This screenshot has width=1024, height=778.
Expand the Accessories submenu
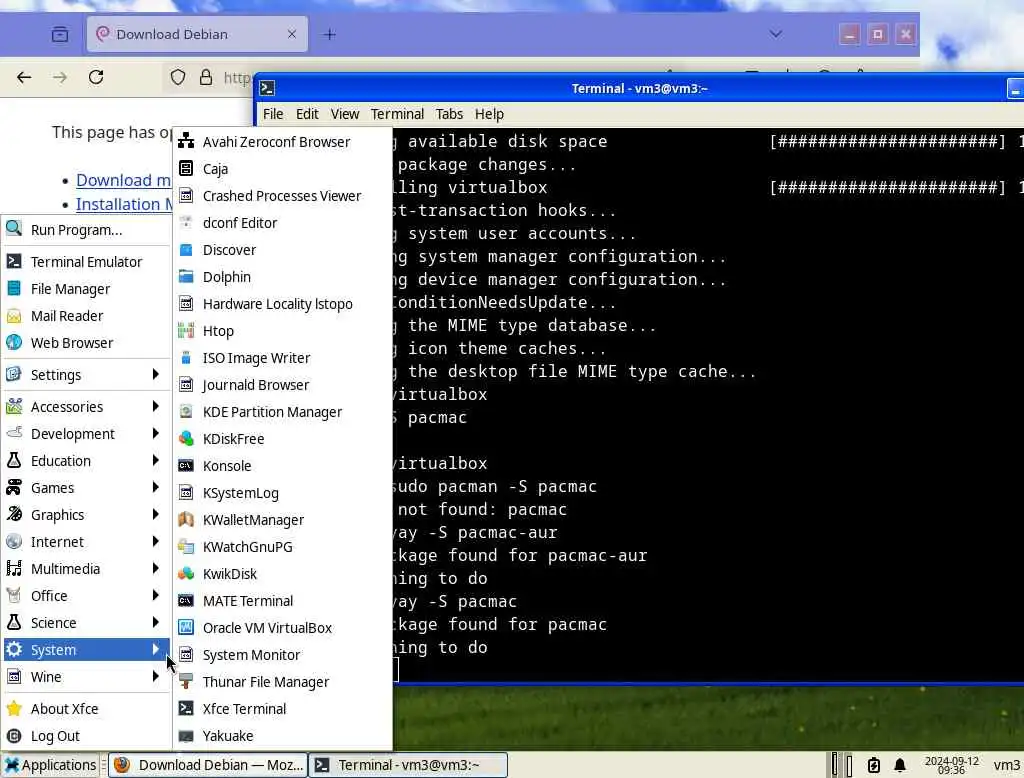[86, 407]
